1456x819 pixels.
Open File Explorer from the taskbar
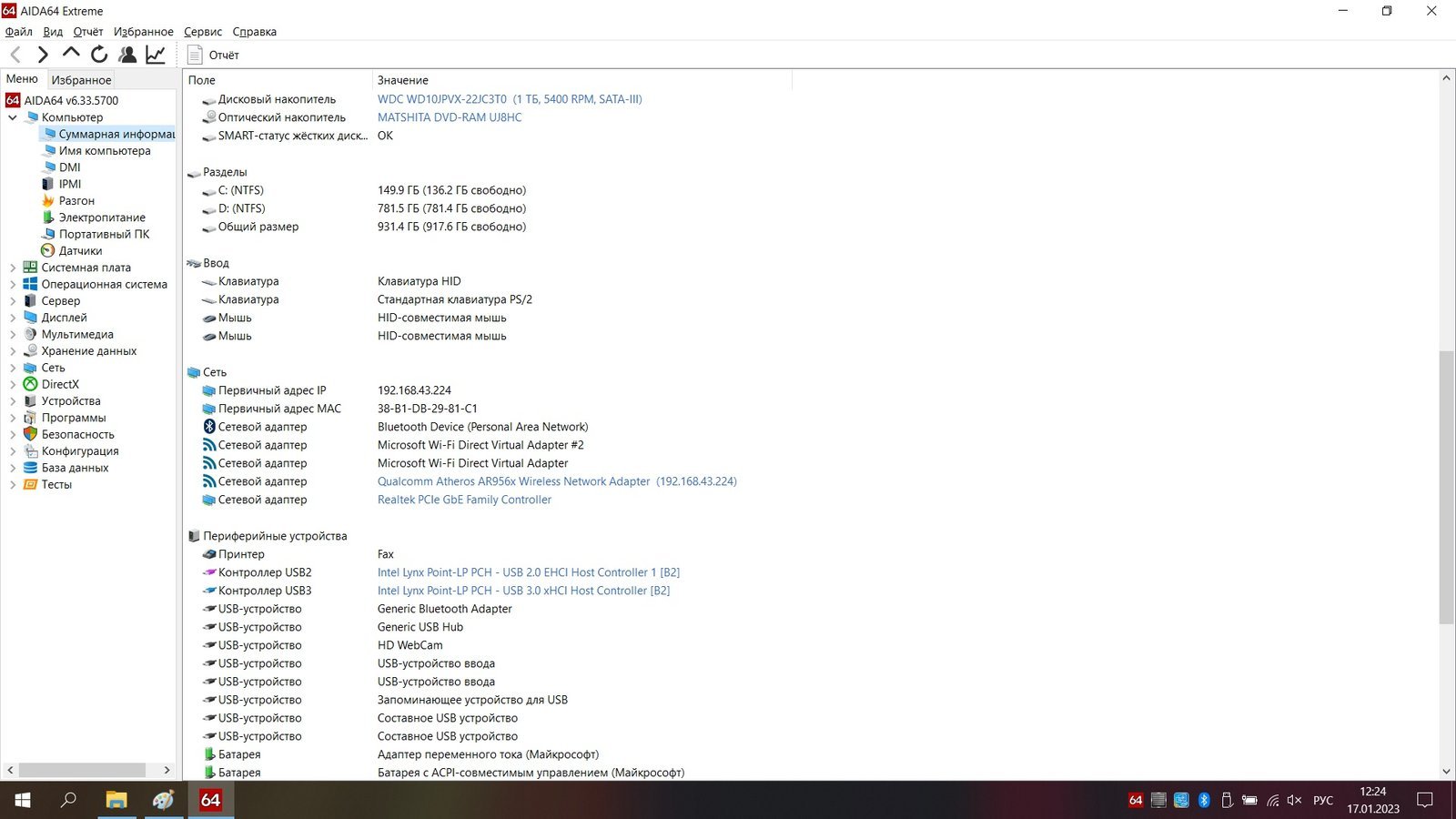pyautogui.click(x=116, y=800)
